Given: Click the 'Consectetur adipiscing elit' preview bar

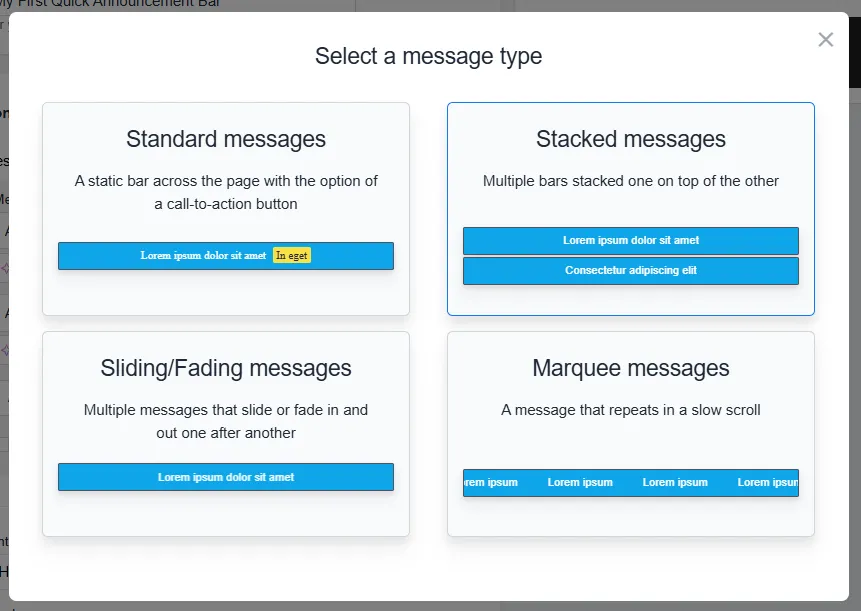Looking at the screenshot, I should click(630, 271).
